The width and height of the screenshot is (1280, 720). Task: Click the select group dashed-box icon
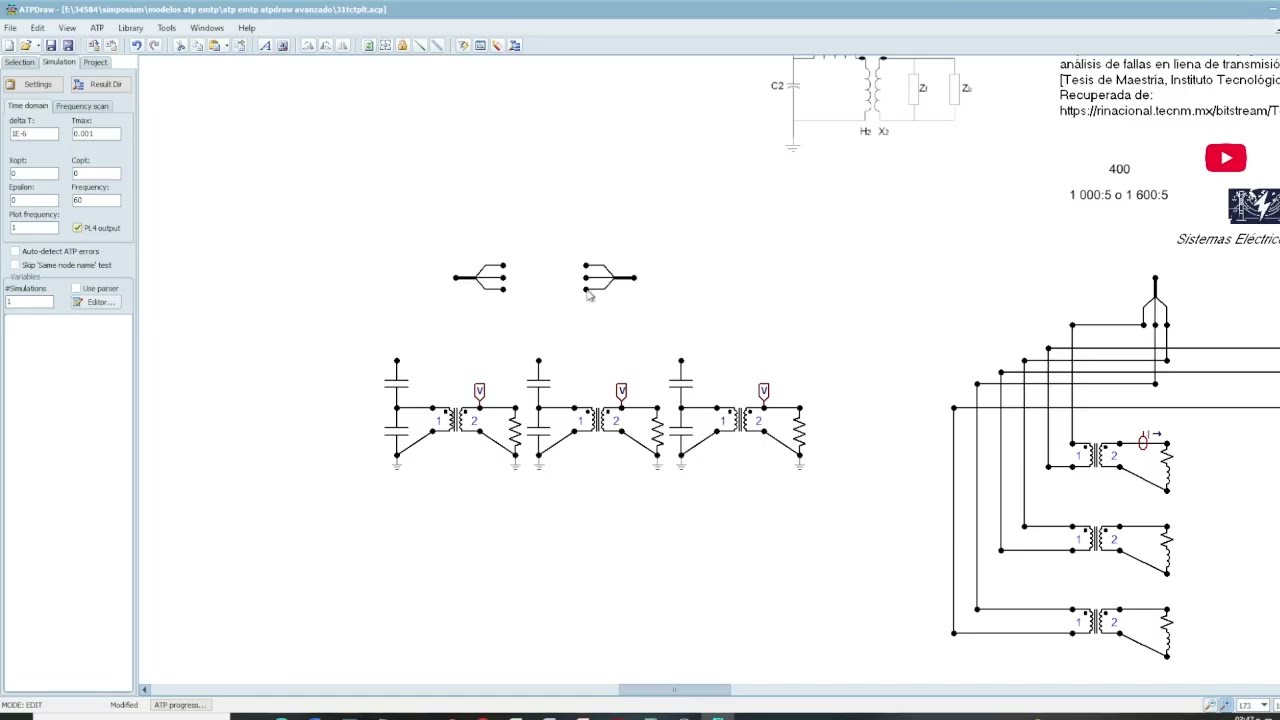click(385, 45)
